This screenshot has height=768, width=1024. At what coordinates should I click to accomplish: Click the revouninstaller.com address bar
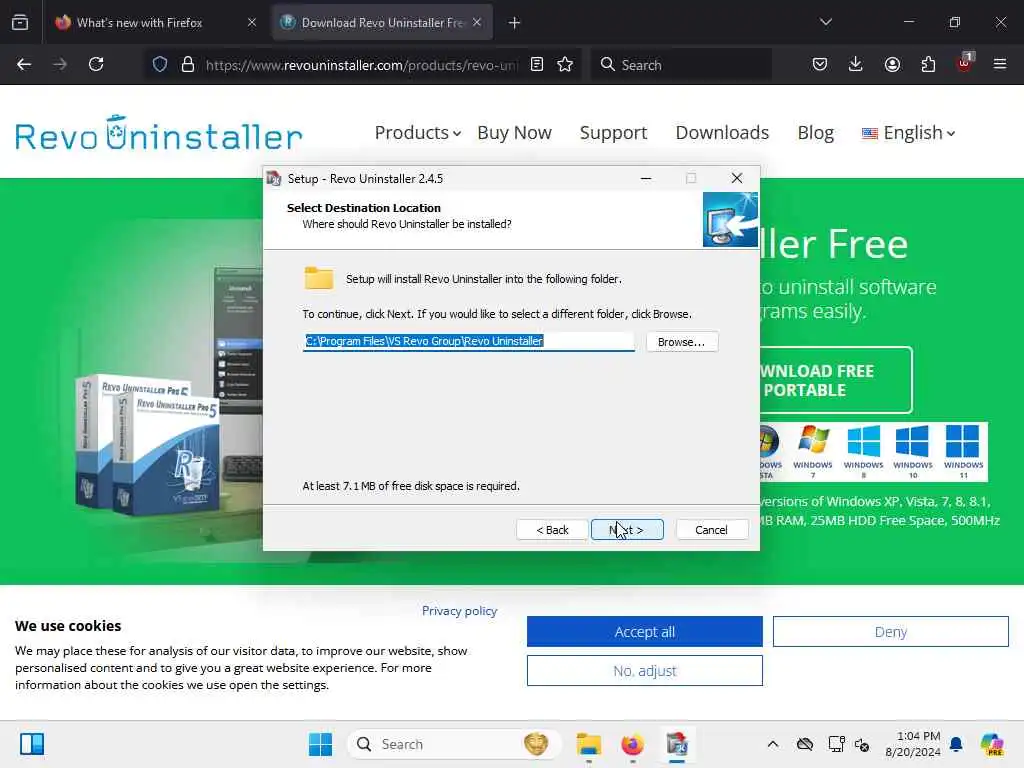361,65
